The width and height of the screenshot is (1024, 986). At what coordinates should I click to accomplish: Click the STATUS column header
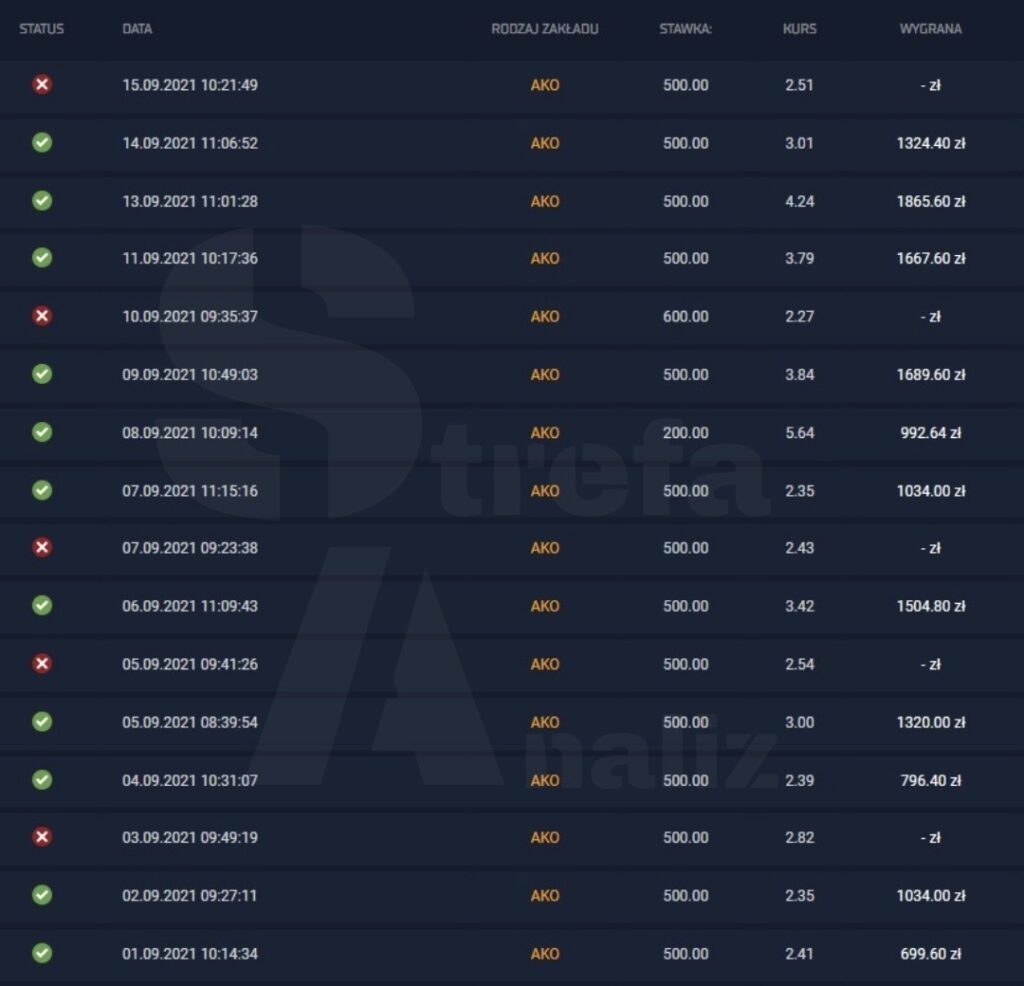point(42,29)
